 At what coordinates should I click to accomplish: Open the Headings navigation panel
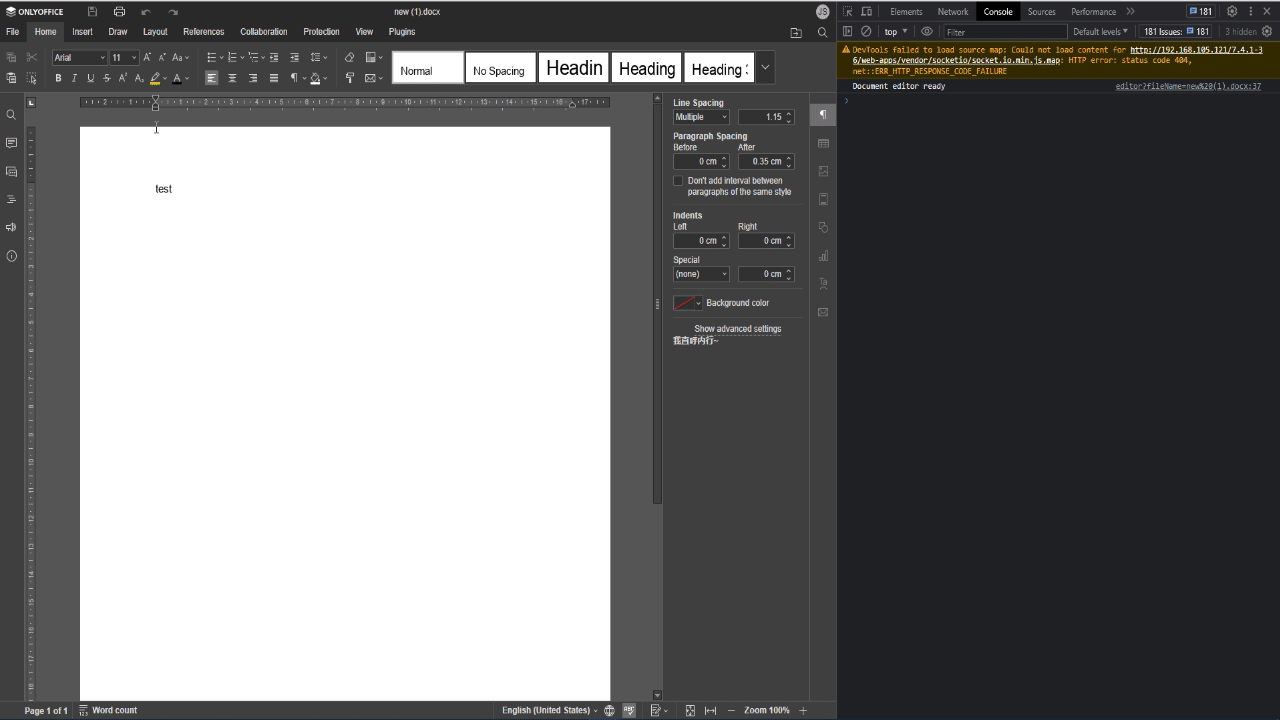pyautogui.click(x=11, y=199)
